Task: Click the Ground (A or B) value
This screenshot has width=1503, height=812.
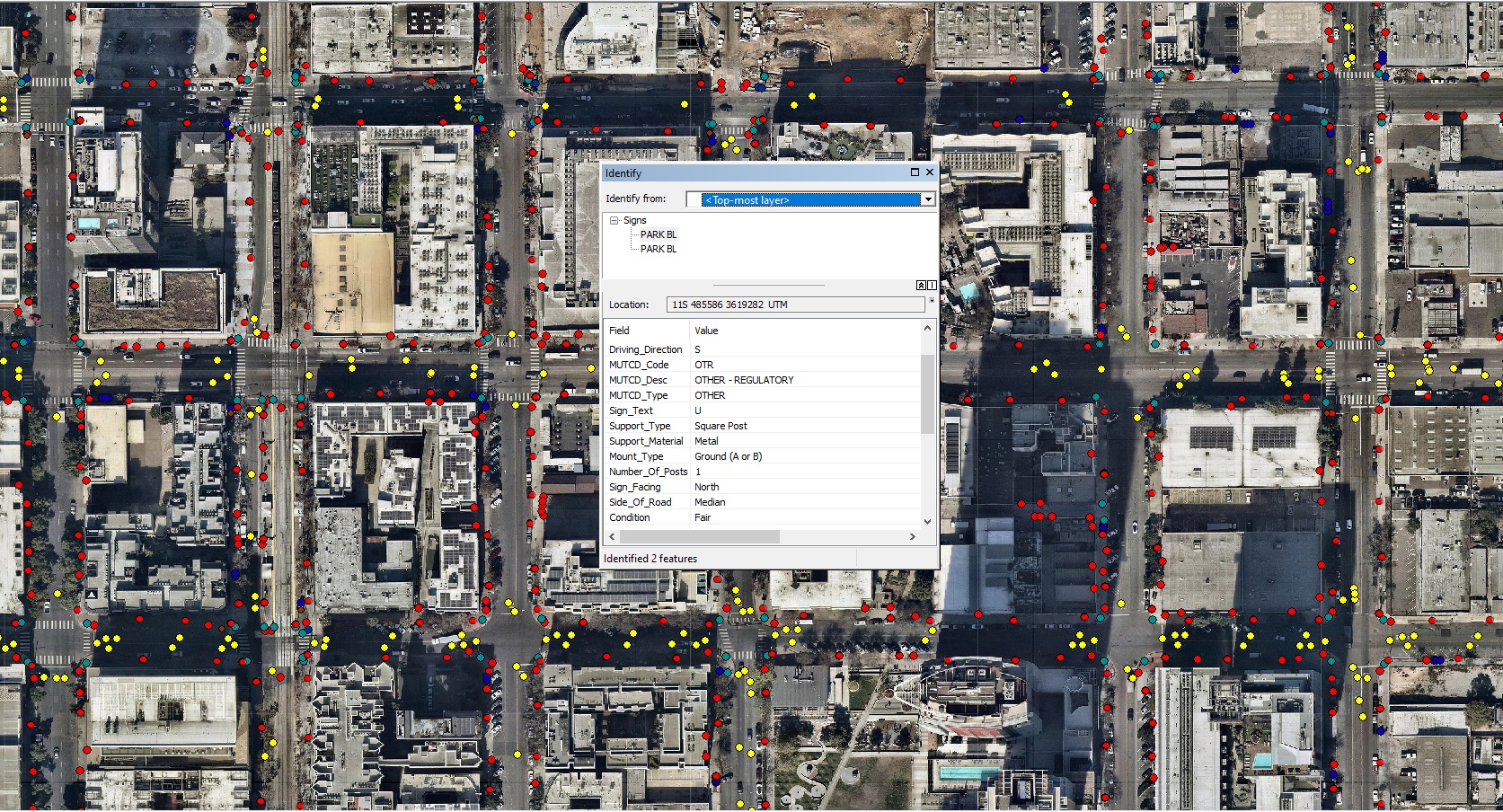Action: (728, 456)
